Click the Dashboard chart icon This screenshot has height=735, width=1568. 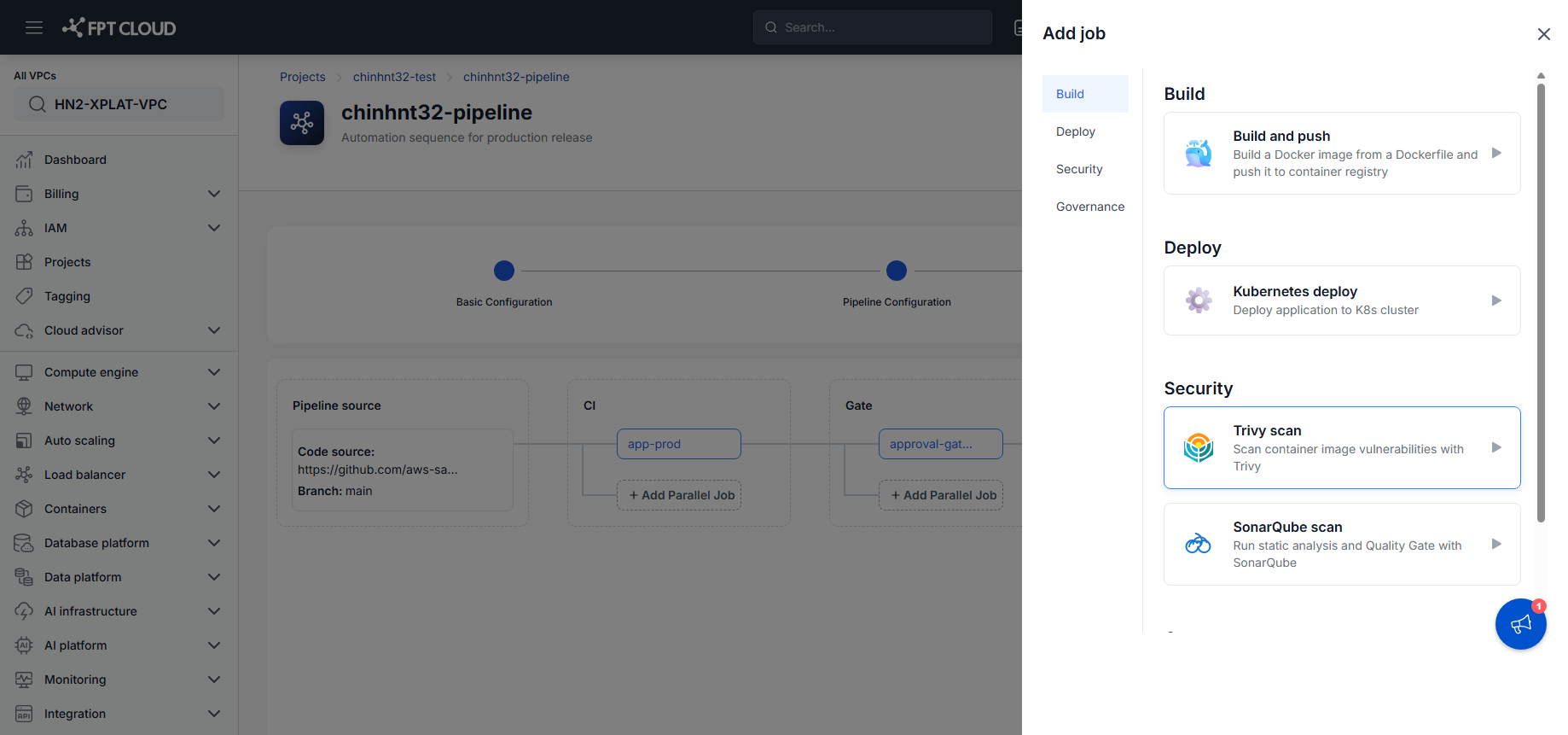pyautogui.click(x=24, y=160)
